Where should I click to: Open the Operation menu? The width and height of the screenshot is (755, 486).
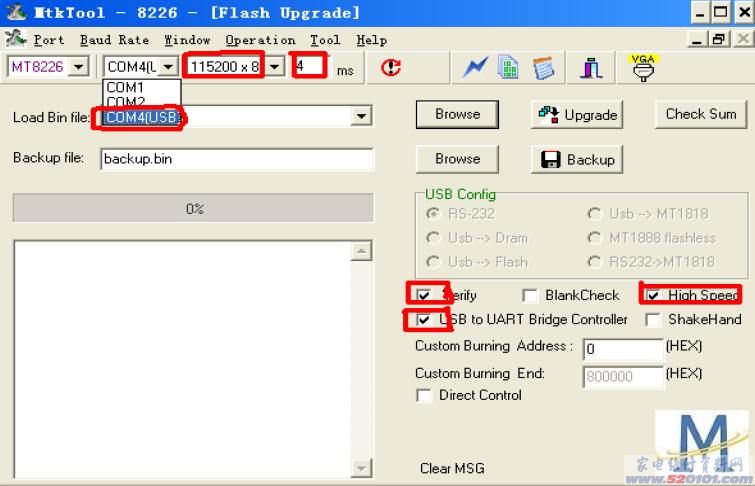click(260, 39)
